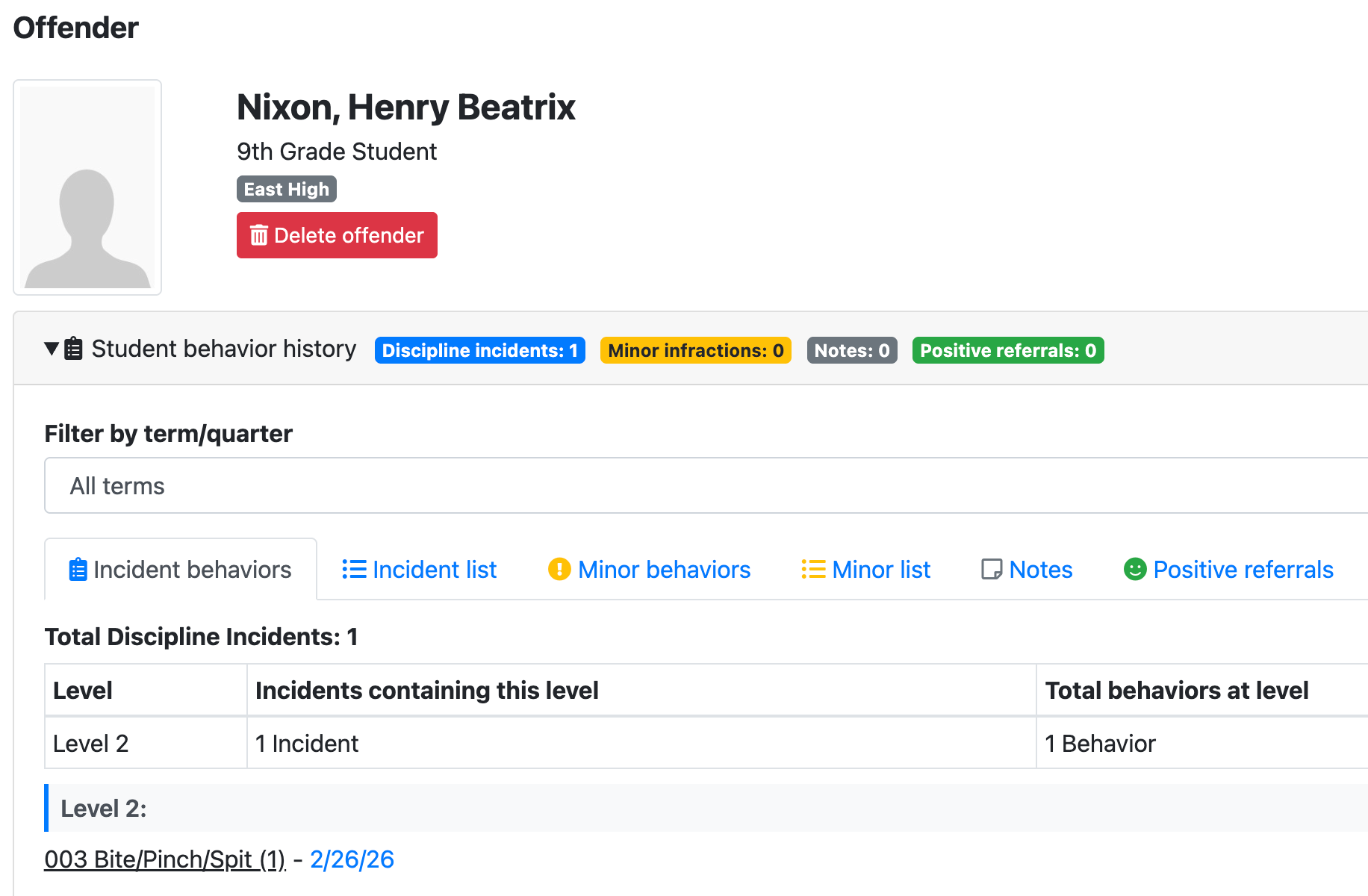Screen dimensions: 1368x896
Task: Click the Minor infractions: 0 badge
Action: 695,350
